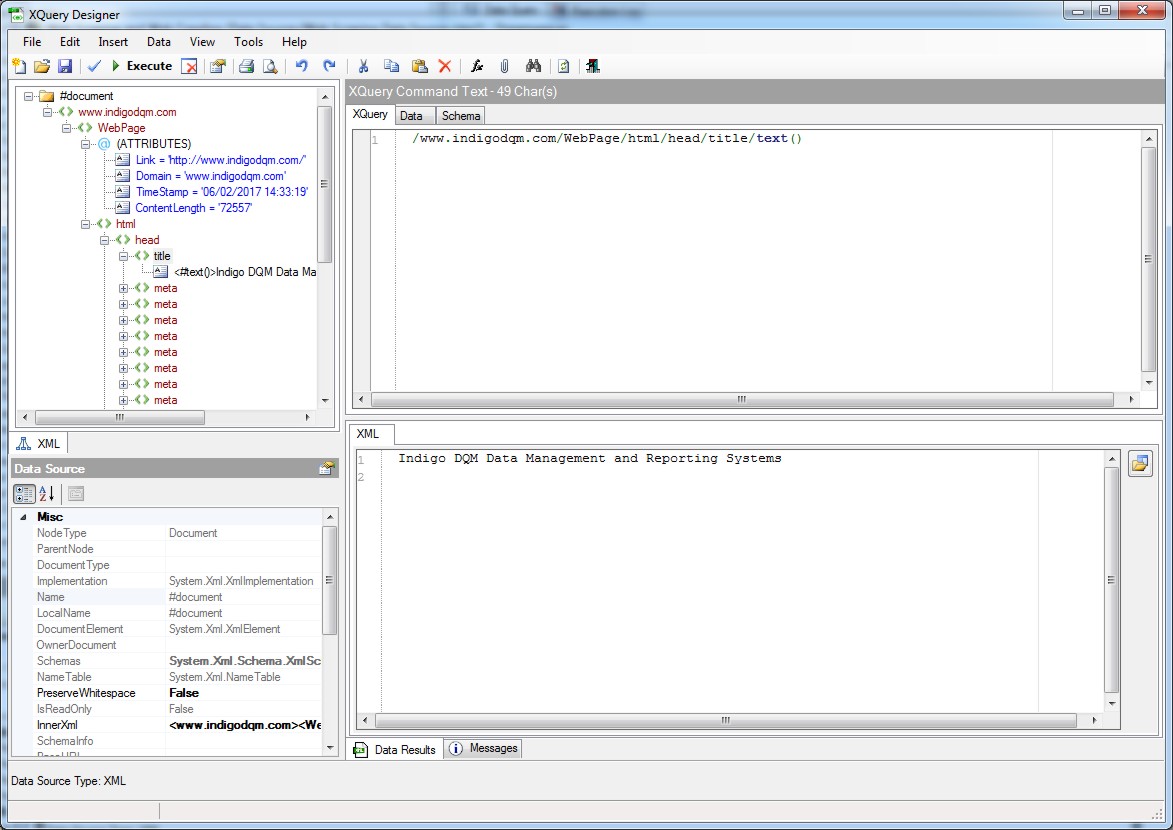The width and height of the screenshot is (1173, 830).
Task: Toggle Categorized view in Data Source panel
Action: (24, 493)
